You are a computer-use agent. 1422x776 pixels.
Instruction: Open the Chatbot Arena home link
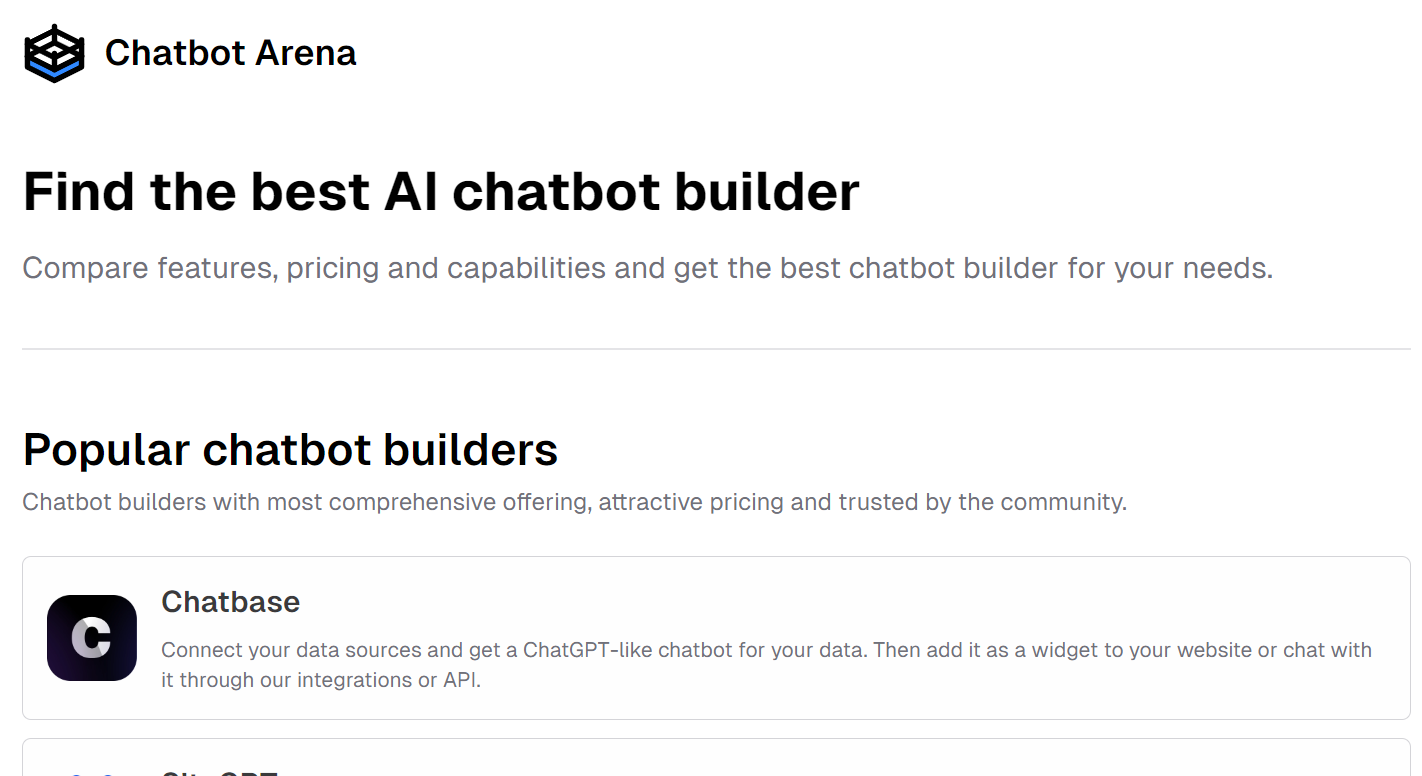[x=190, y=52]
